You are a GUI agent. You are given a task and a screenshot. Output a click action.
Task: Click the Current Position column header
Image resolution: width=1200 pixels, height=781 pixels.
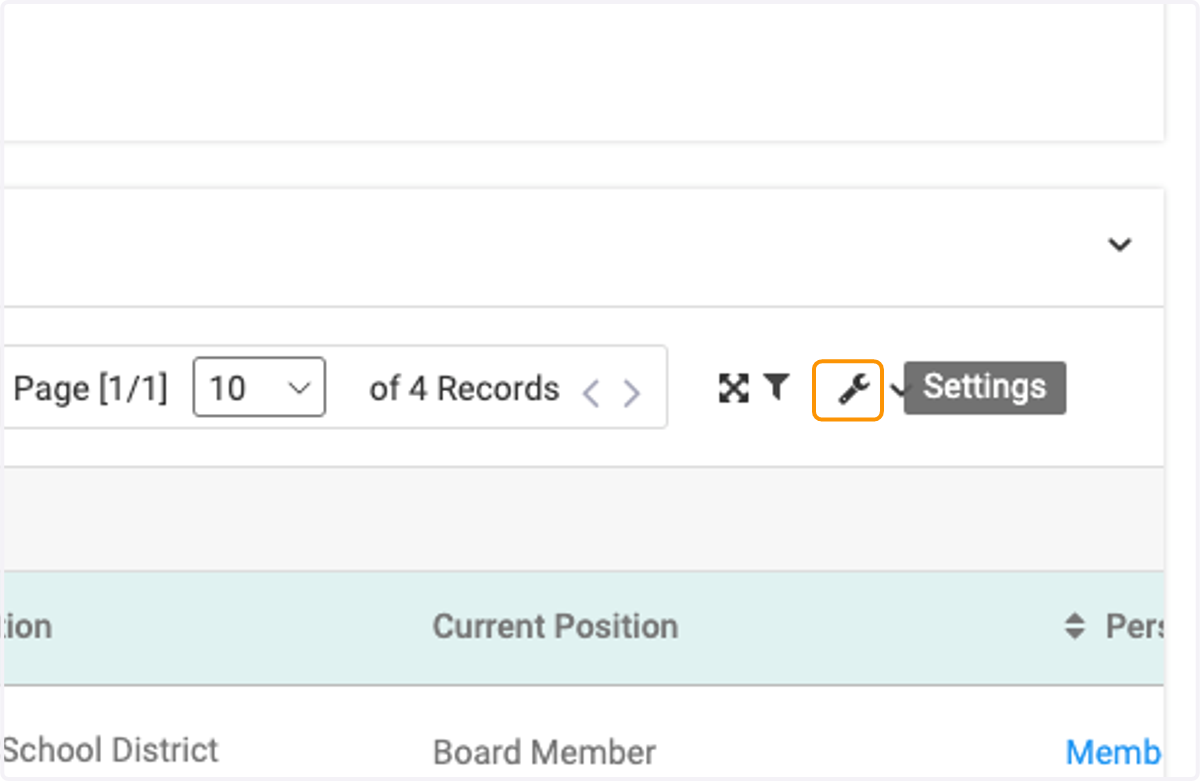[x=555, y=627]
